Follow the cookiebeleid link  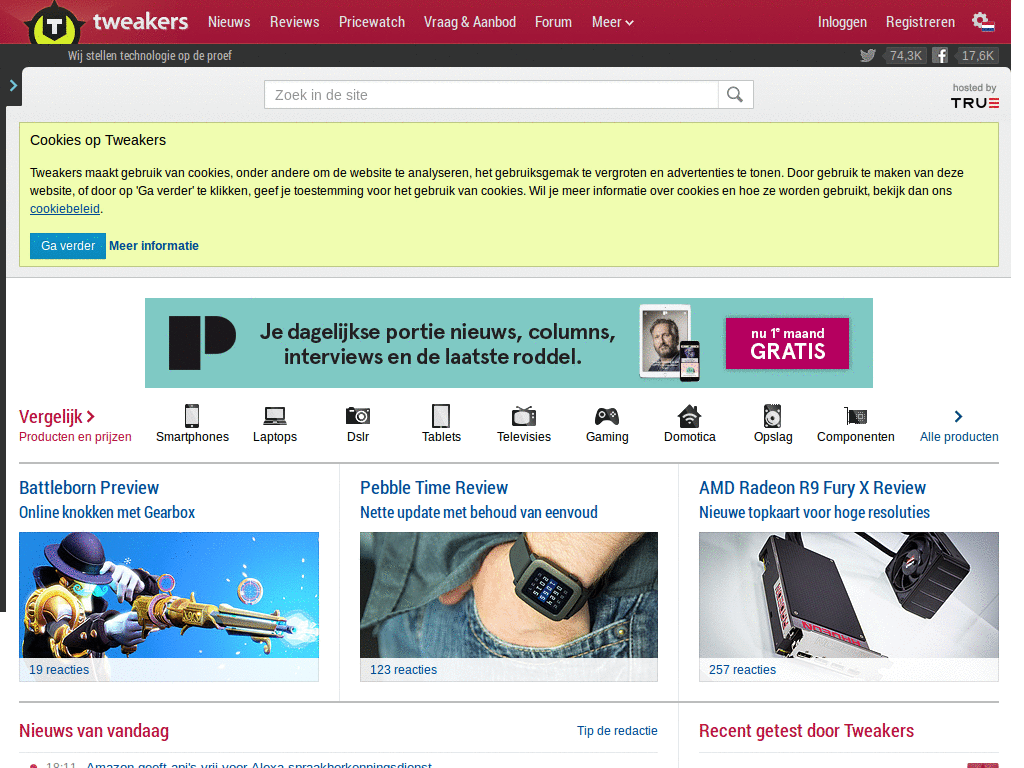point(65,209)
